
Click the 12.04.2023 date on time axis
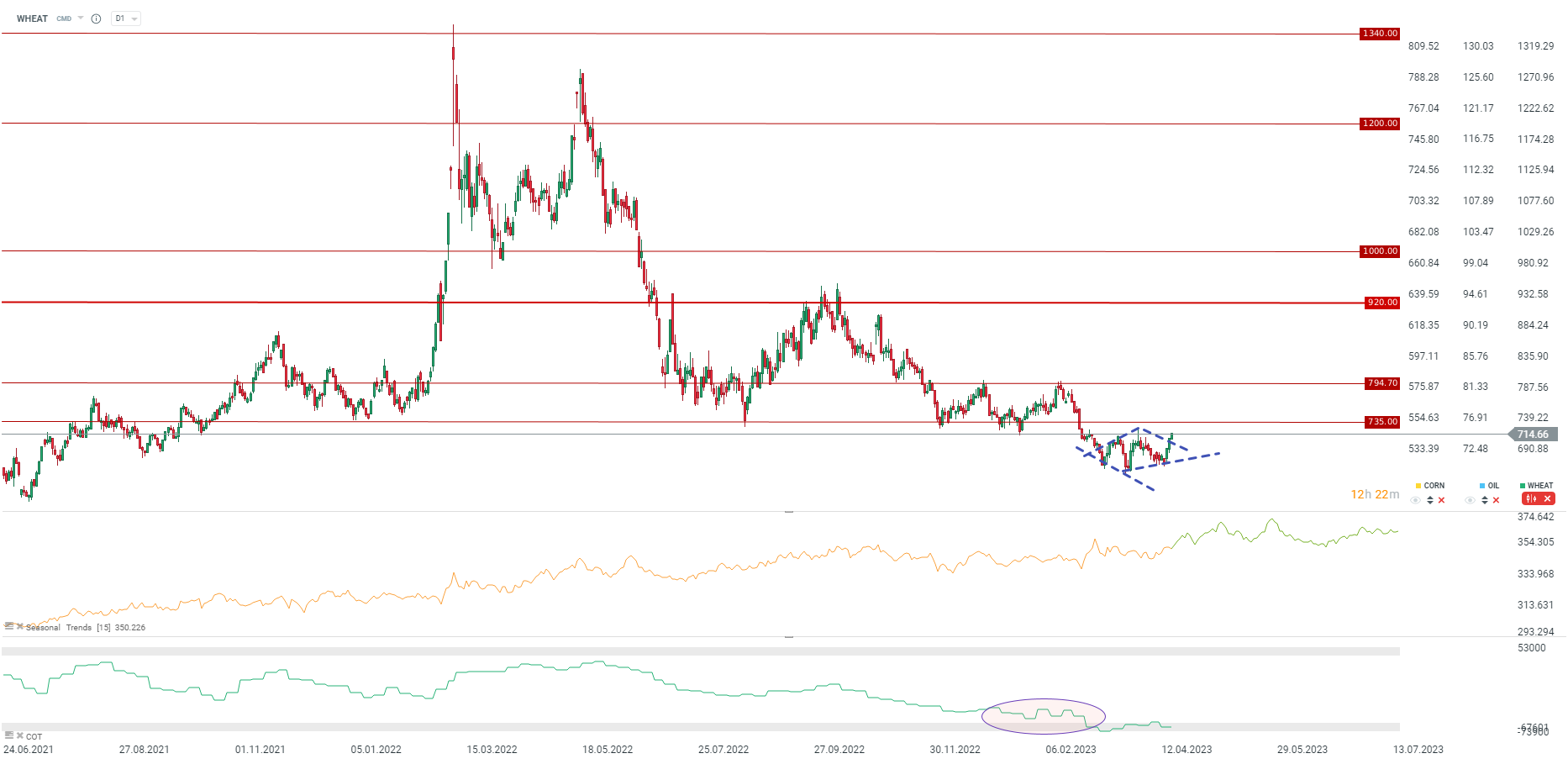tap(1187, 750)
